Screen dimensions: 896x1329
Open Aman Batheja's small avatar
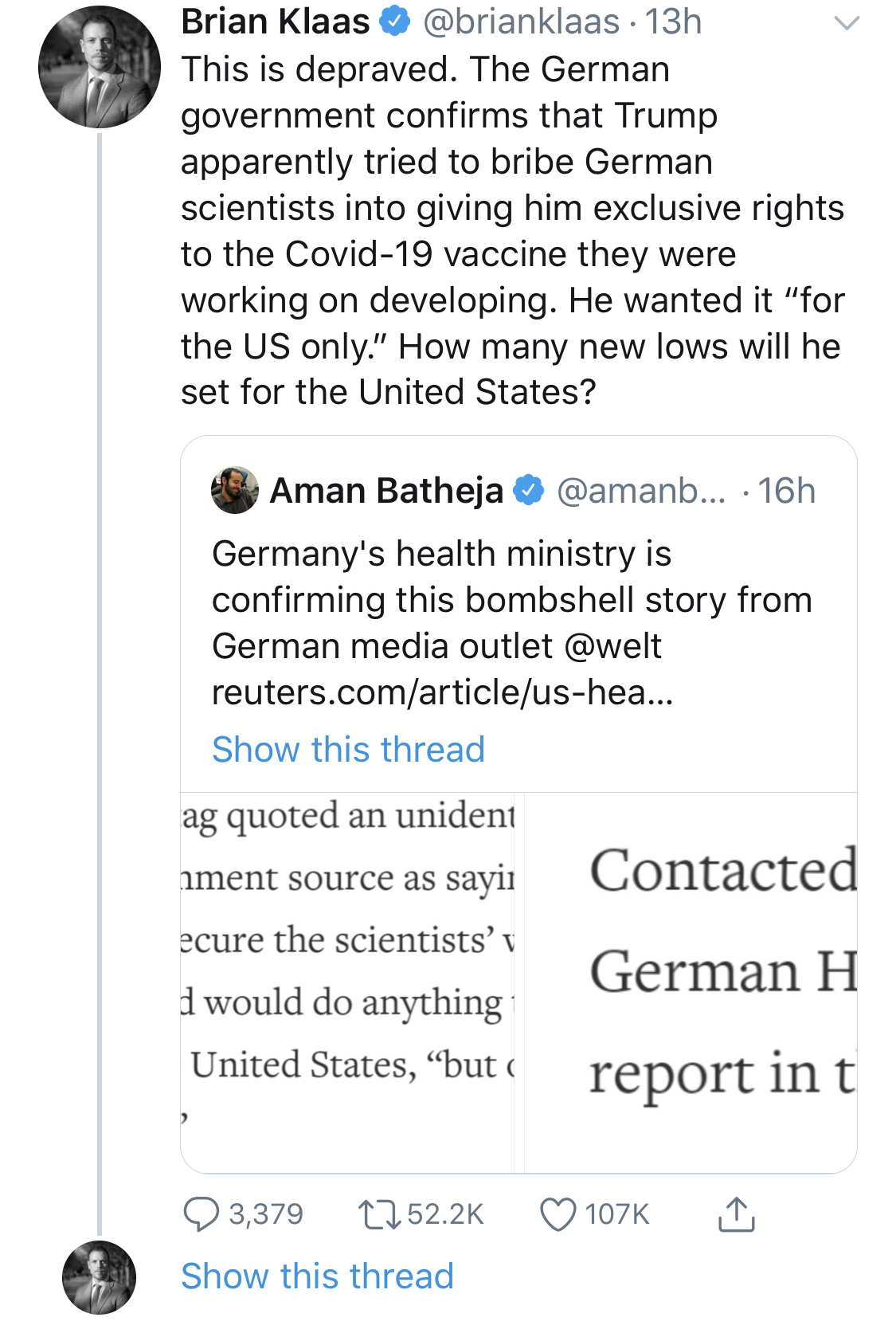pos(235,490)
